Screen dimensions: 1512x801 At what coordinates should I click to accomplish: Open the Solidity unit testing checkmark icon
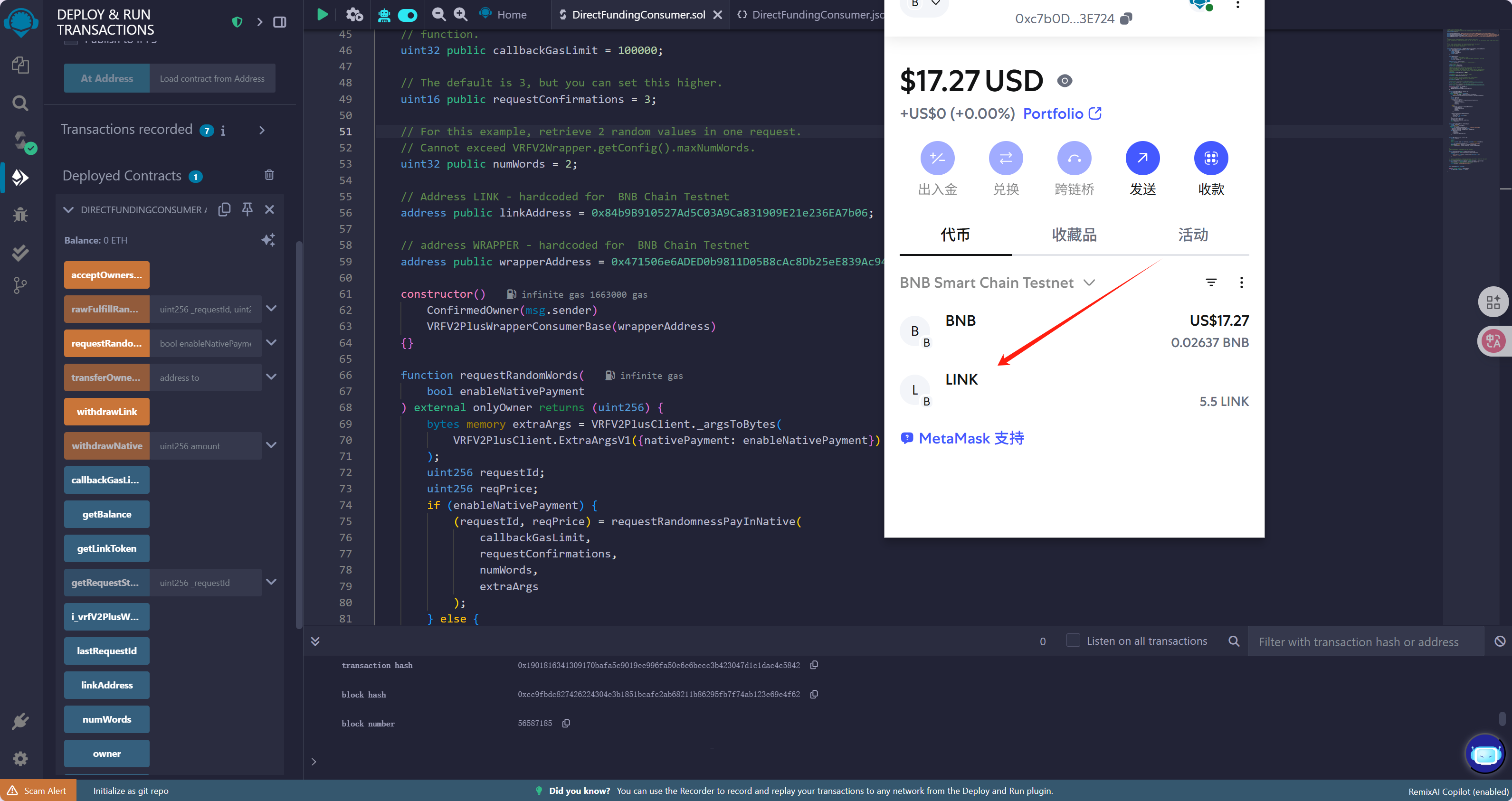tap(20, 253)
